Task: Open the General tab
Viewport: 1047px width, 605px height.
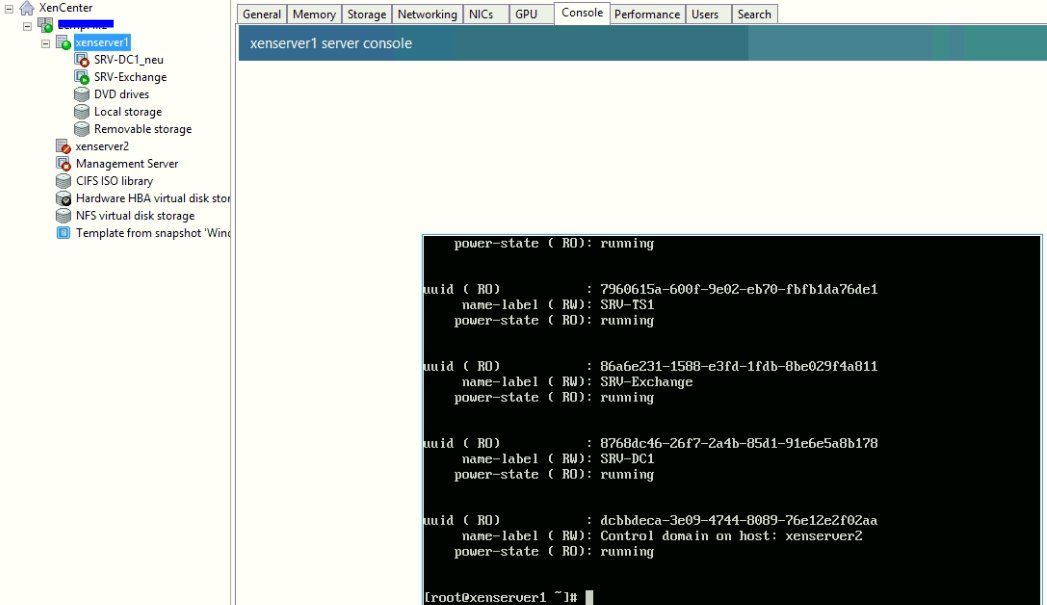Action: pos(261,14)
